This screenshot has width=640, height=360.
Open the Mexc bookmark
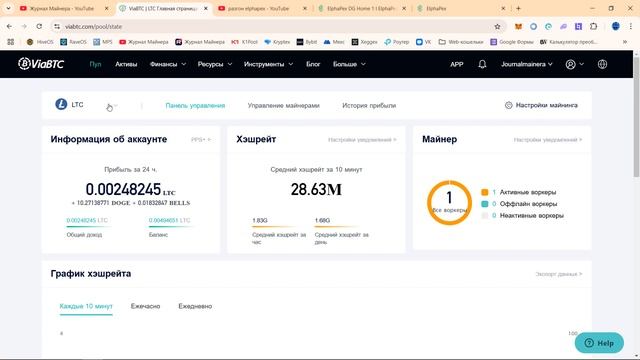pos(334,42)
